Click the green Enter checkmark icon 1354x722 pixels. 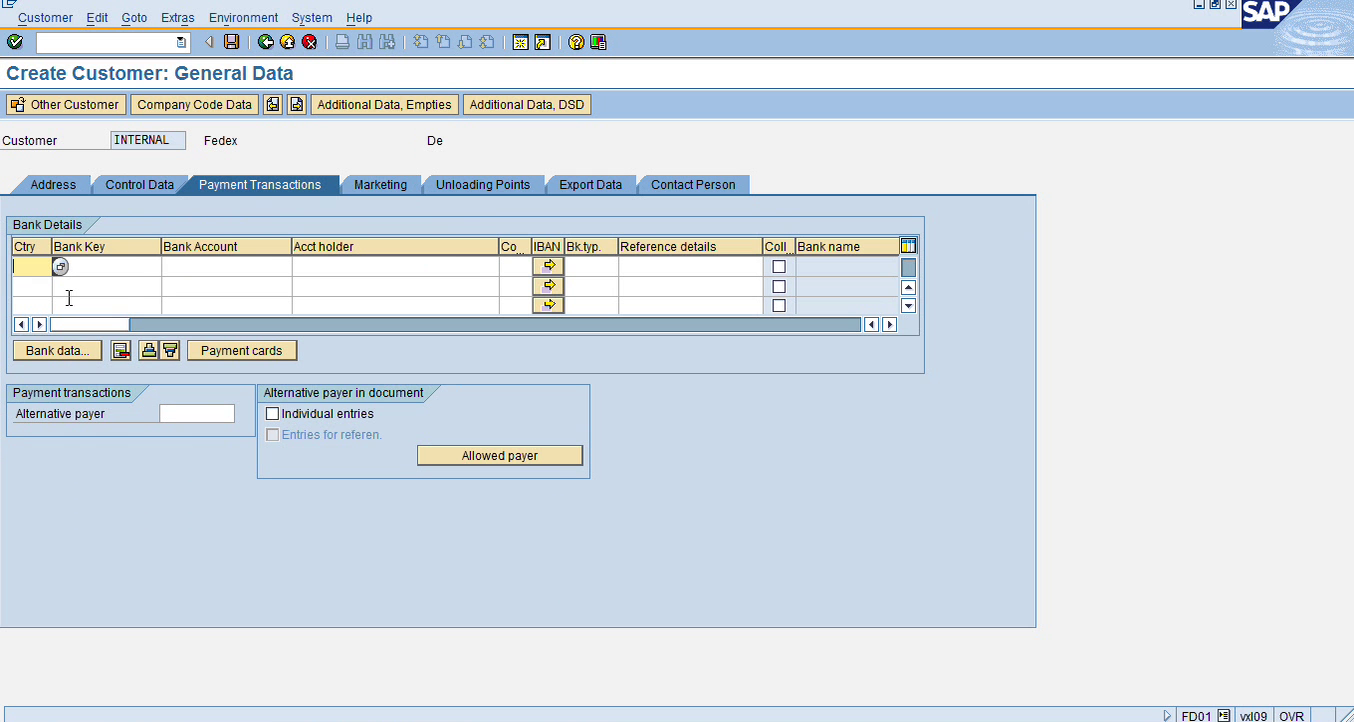[15, 42]
